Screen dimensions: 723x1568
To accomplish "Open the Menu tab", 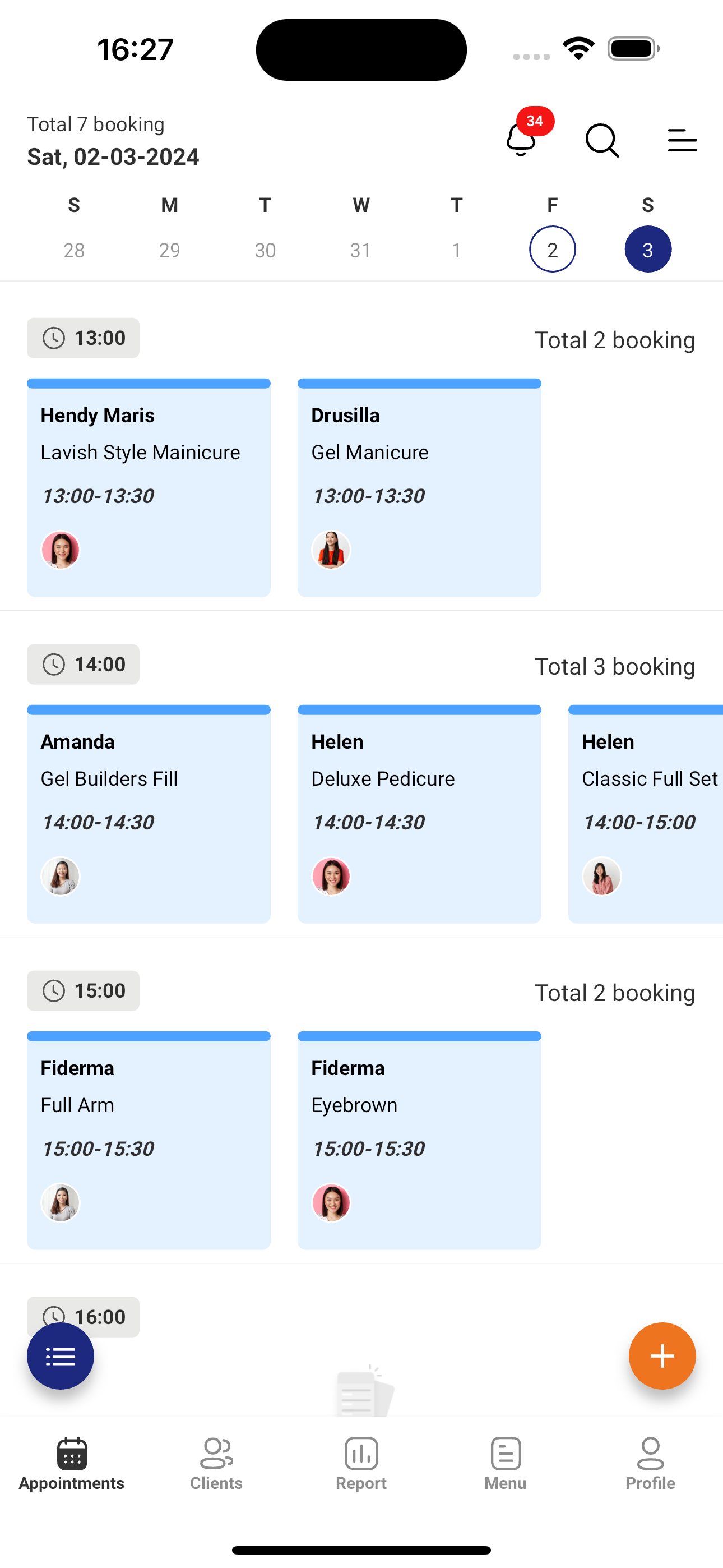I will coord(505,1464).
